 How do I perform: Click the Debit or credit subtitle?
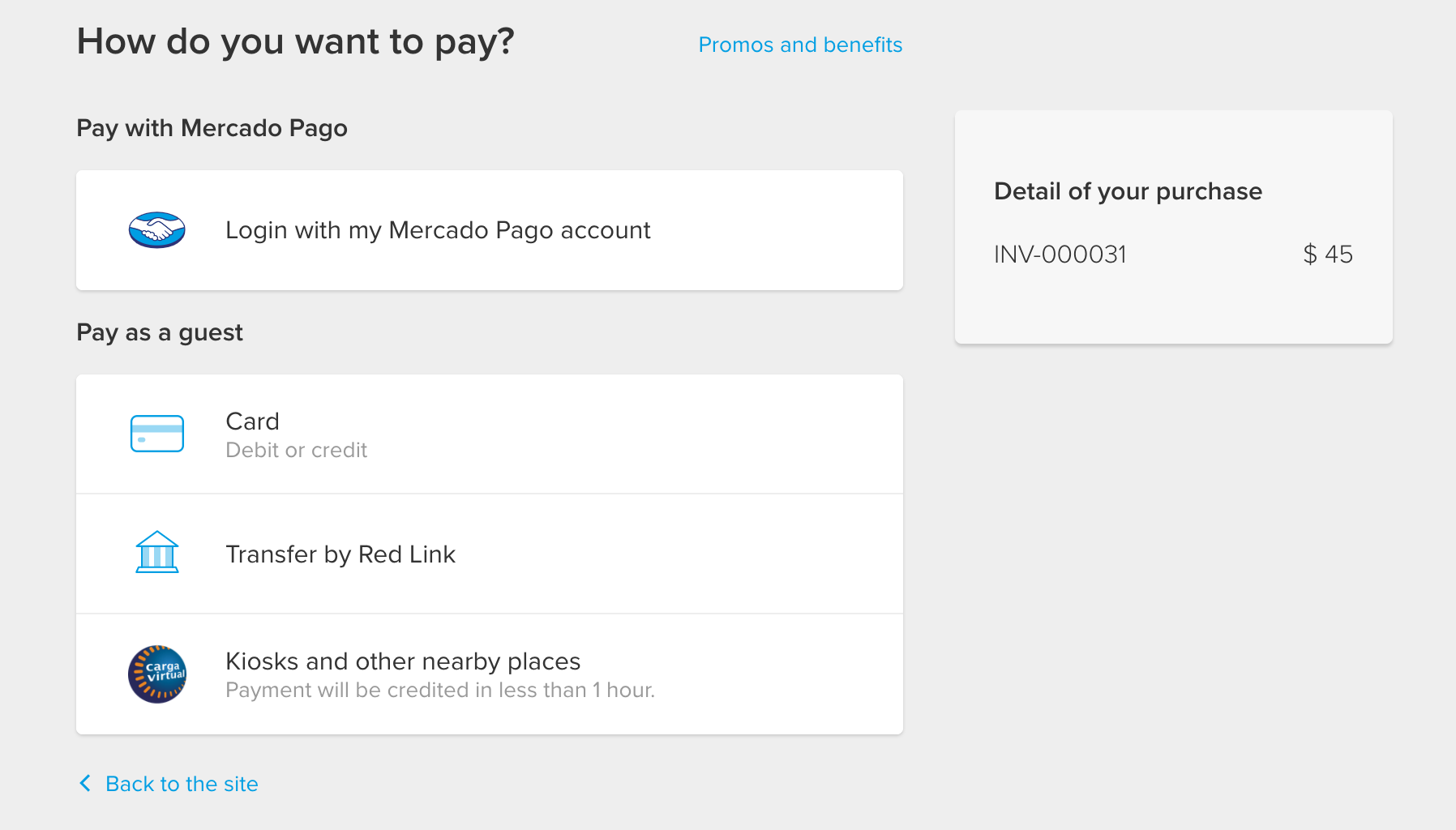coord(296,450)
